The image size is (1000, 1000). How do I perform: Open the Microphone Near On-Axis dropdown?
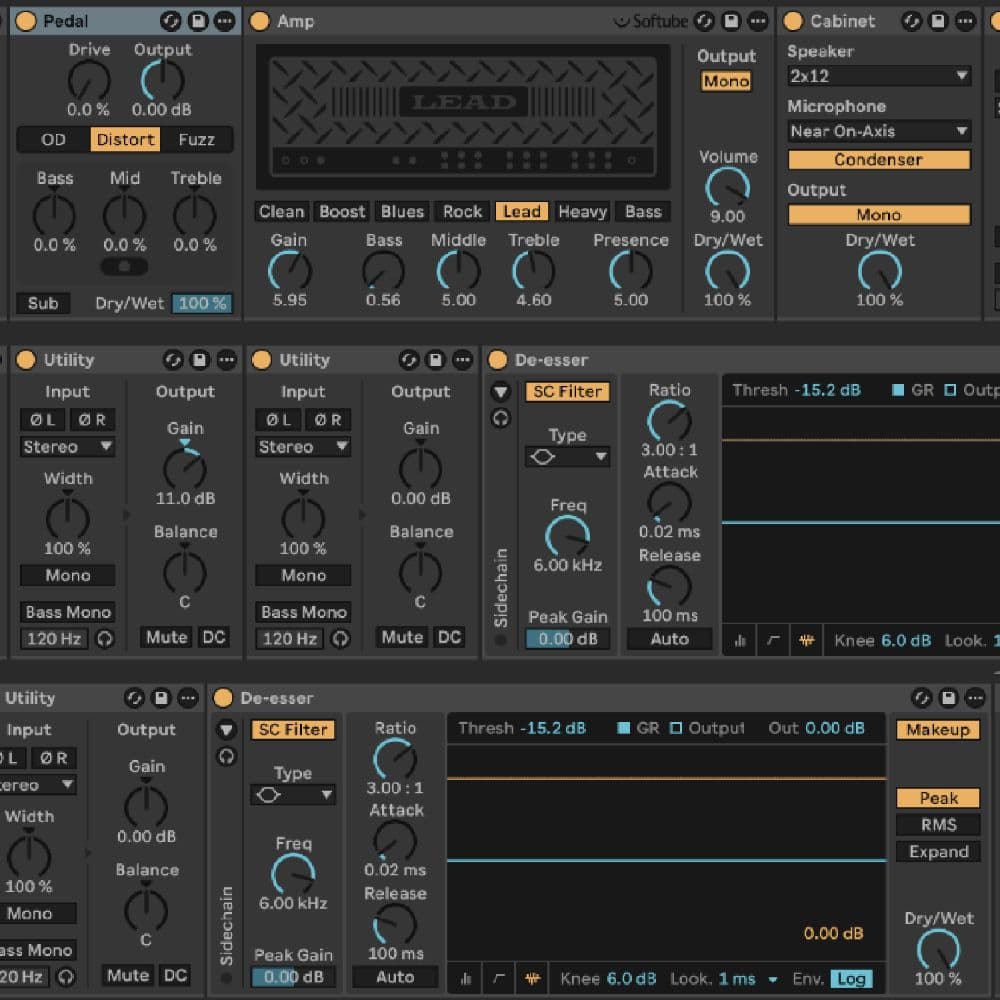[878, 131]
